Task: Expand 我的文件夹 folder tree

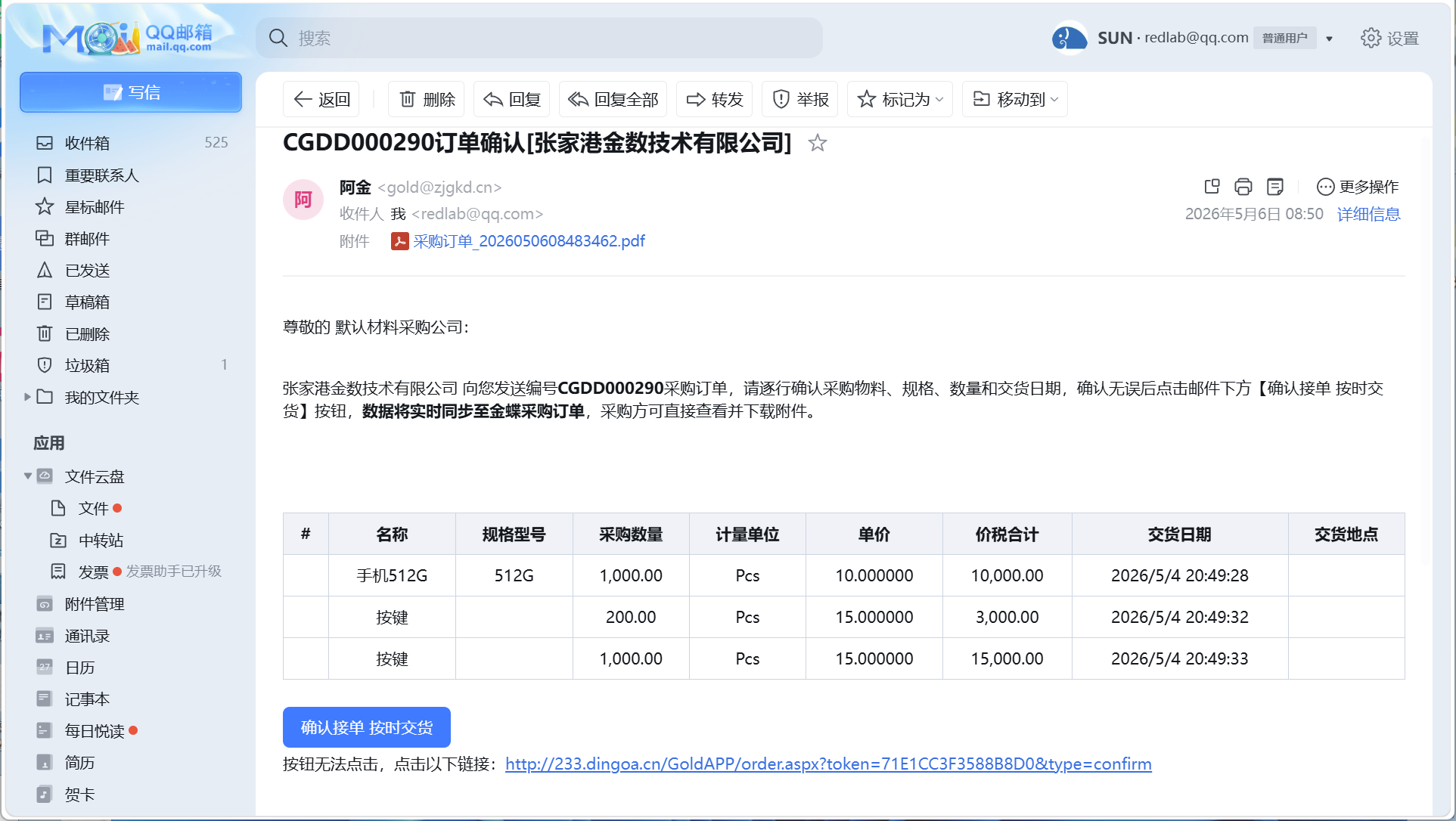Action: [27, 396]
